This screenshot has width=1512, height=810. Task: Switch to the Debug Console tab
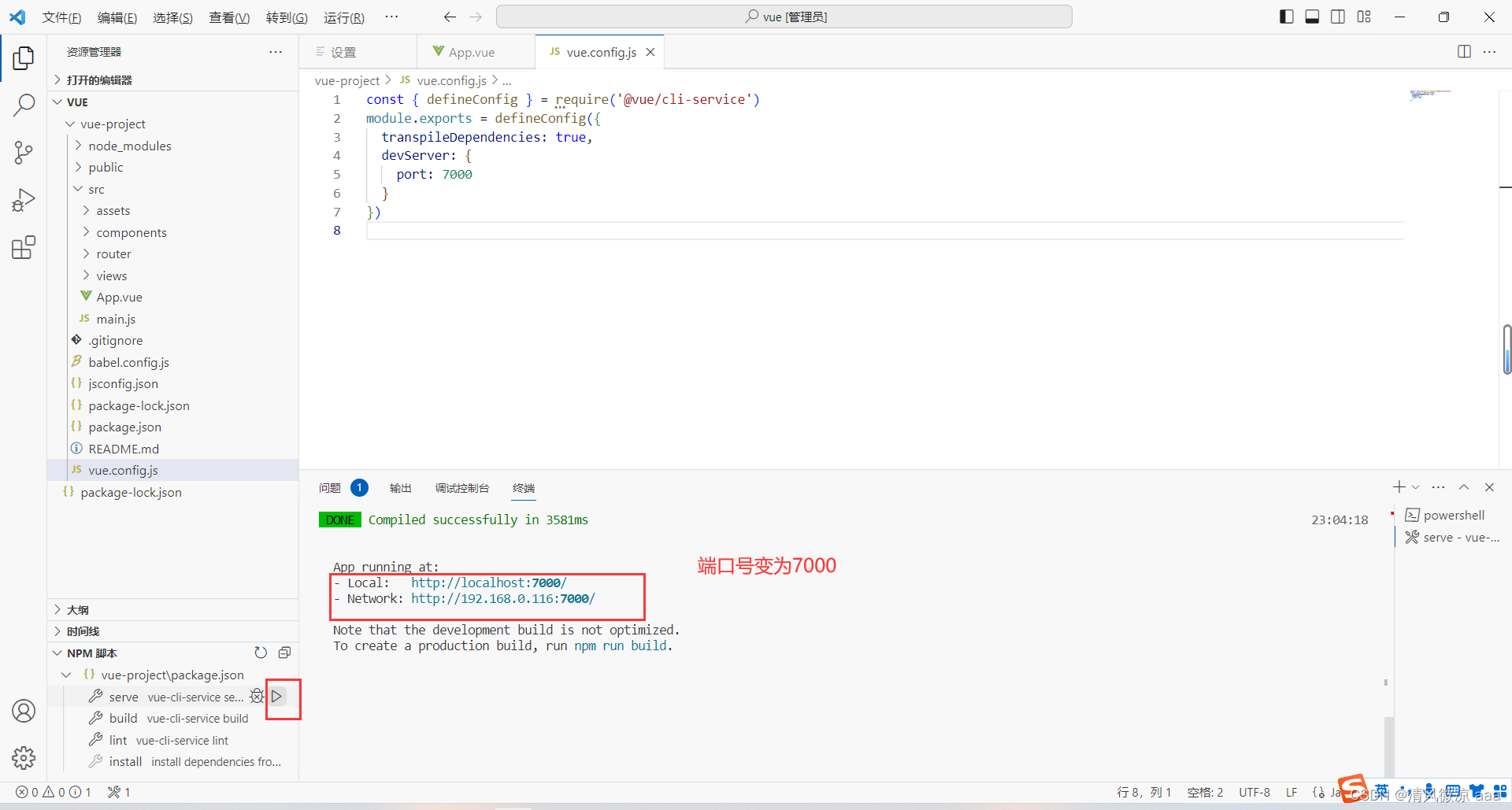click(462, 488)
